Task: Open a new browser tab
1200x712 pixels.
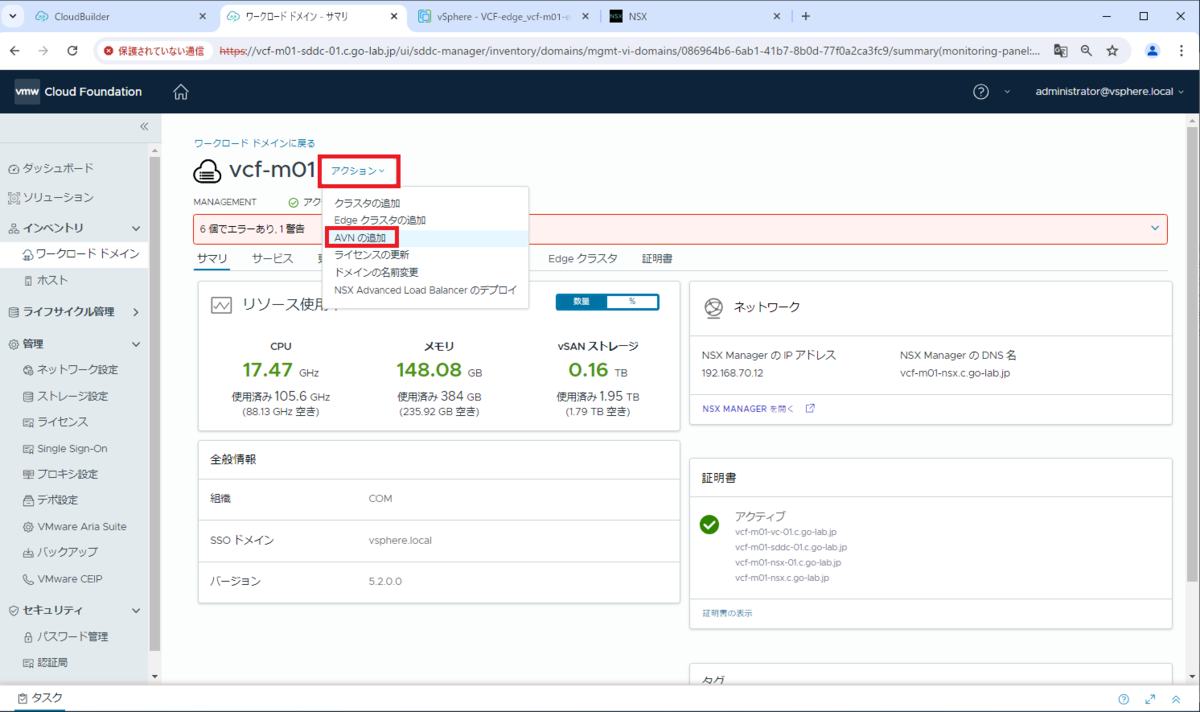Action: click(806, 16)
